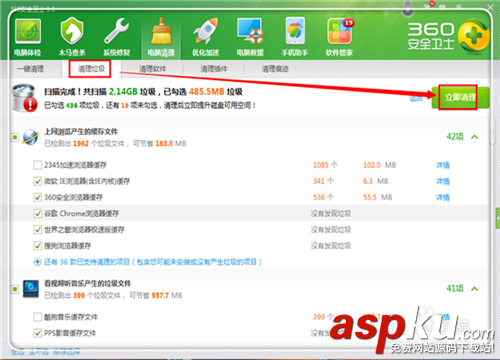Close the 360 window with X
The width and height of the screenshot is (500, 360).
click(490, 7)
